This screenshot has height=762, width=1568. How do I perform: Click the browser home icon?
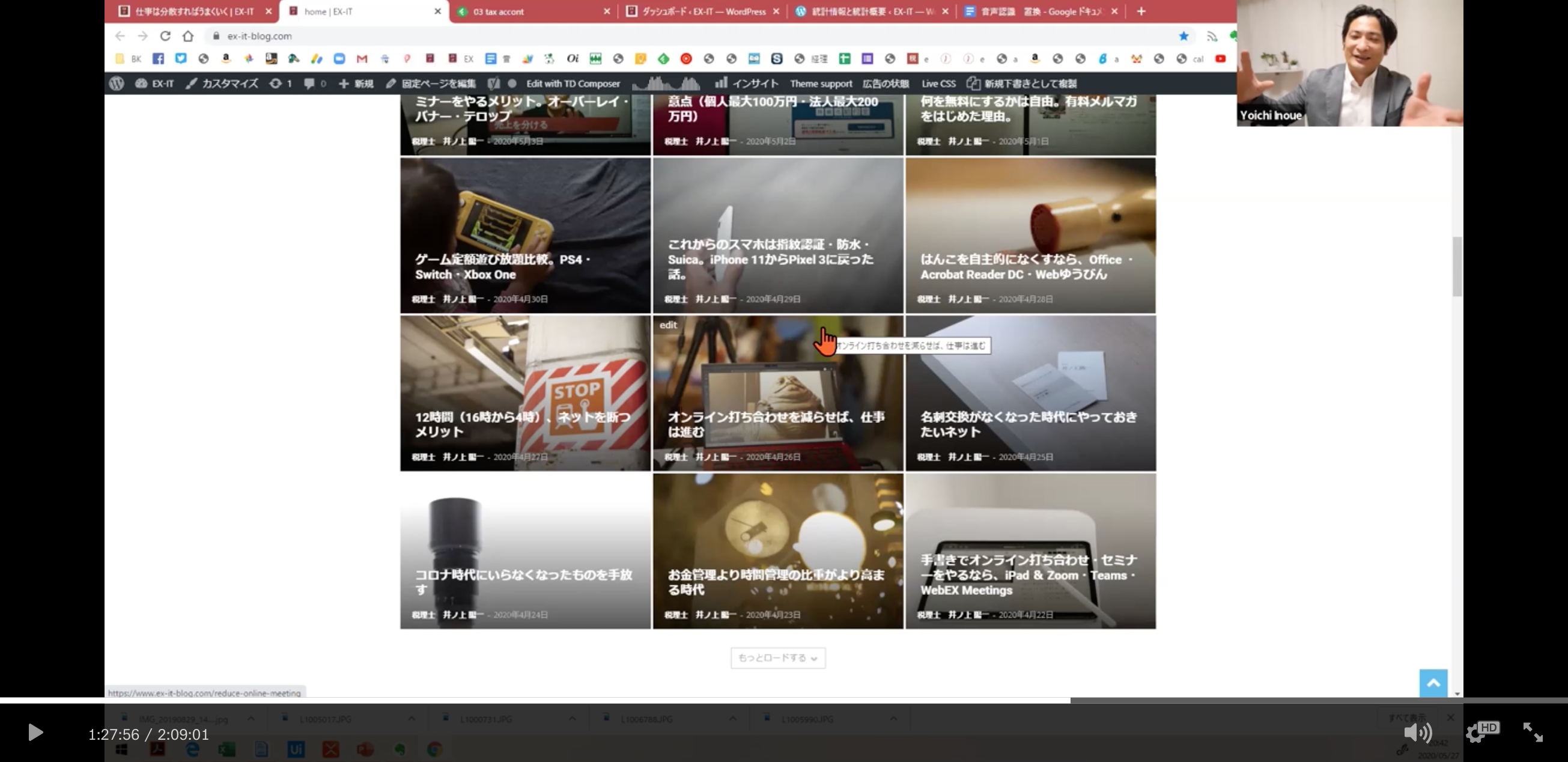tap(188, 36)
